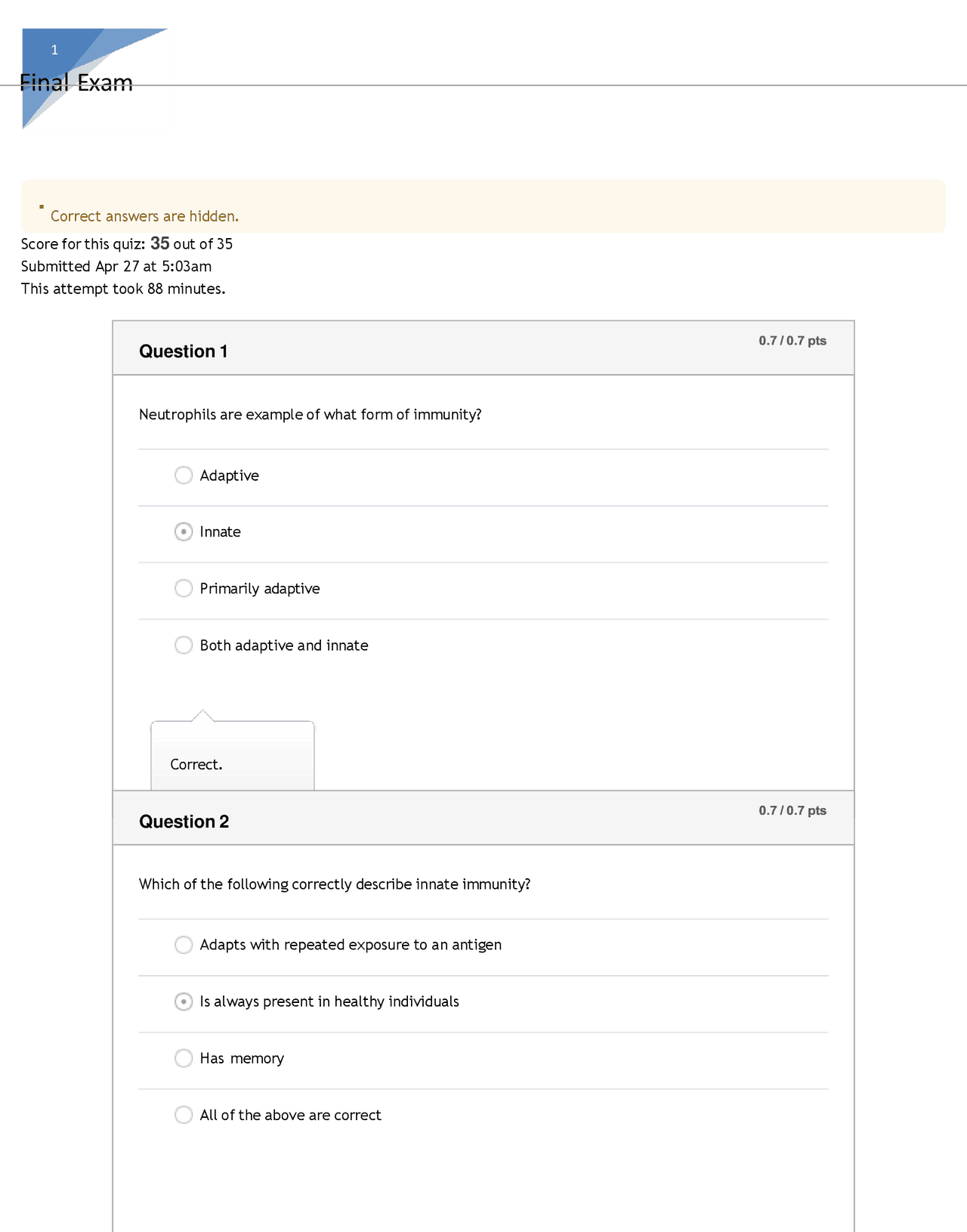Click the Correct answers are hidden banner
The height and width of the screenshot is (1232, 967).
144,216
